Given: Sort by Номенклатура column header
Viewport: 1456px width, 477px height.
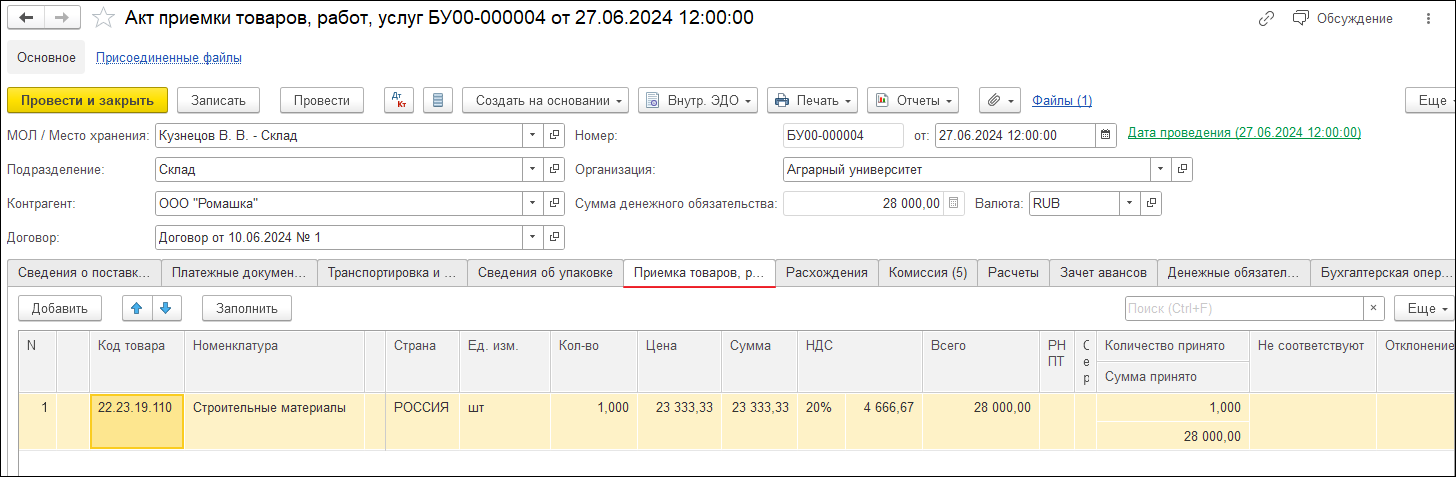Looking at the screenshot, I should pyautogui.click(x=274, y=362).
